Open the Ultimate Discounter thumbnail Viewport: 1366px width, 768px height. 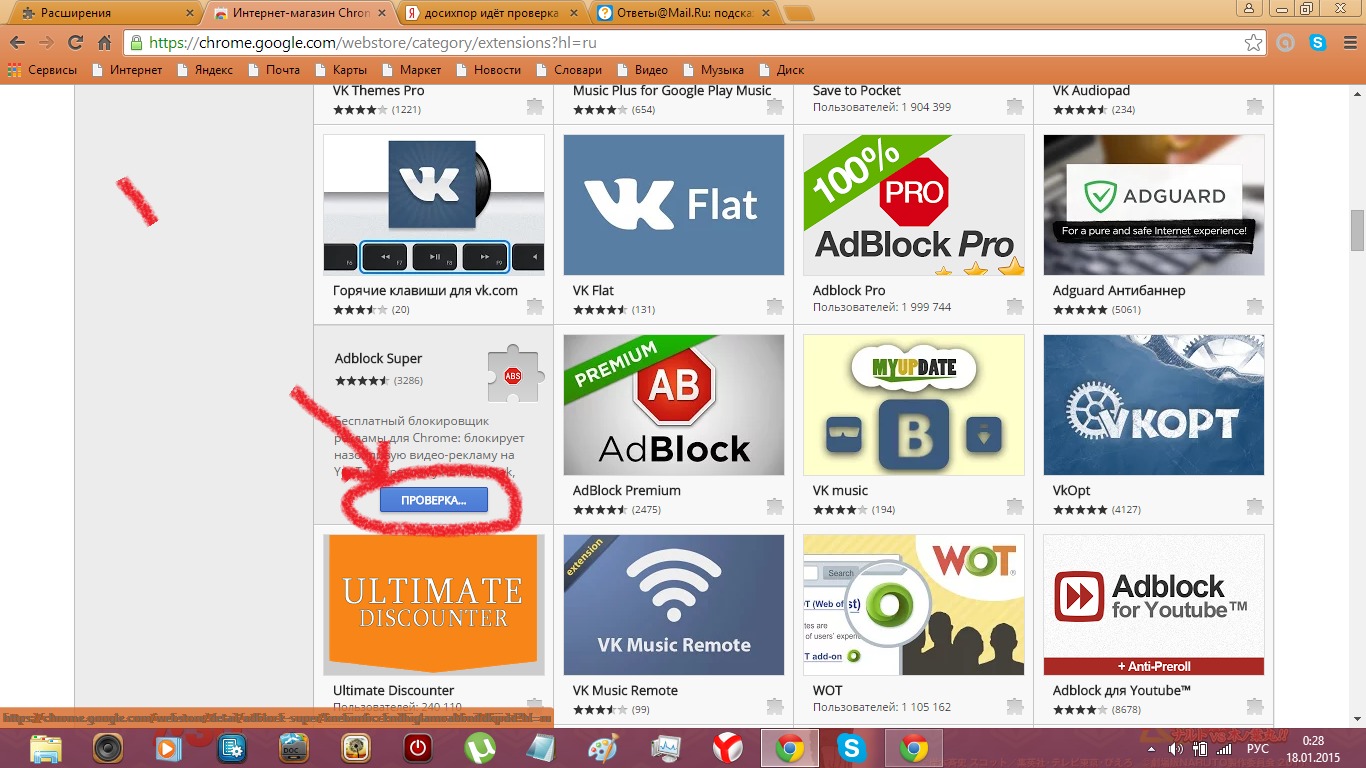(x=434, y=605)
